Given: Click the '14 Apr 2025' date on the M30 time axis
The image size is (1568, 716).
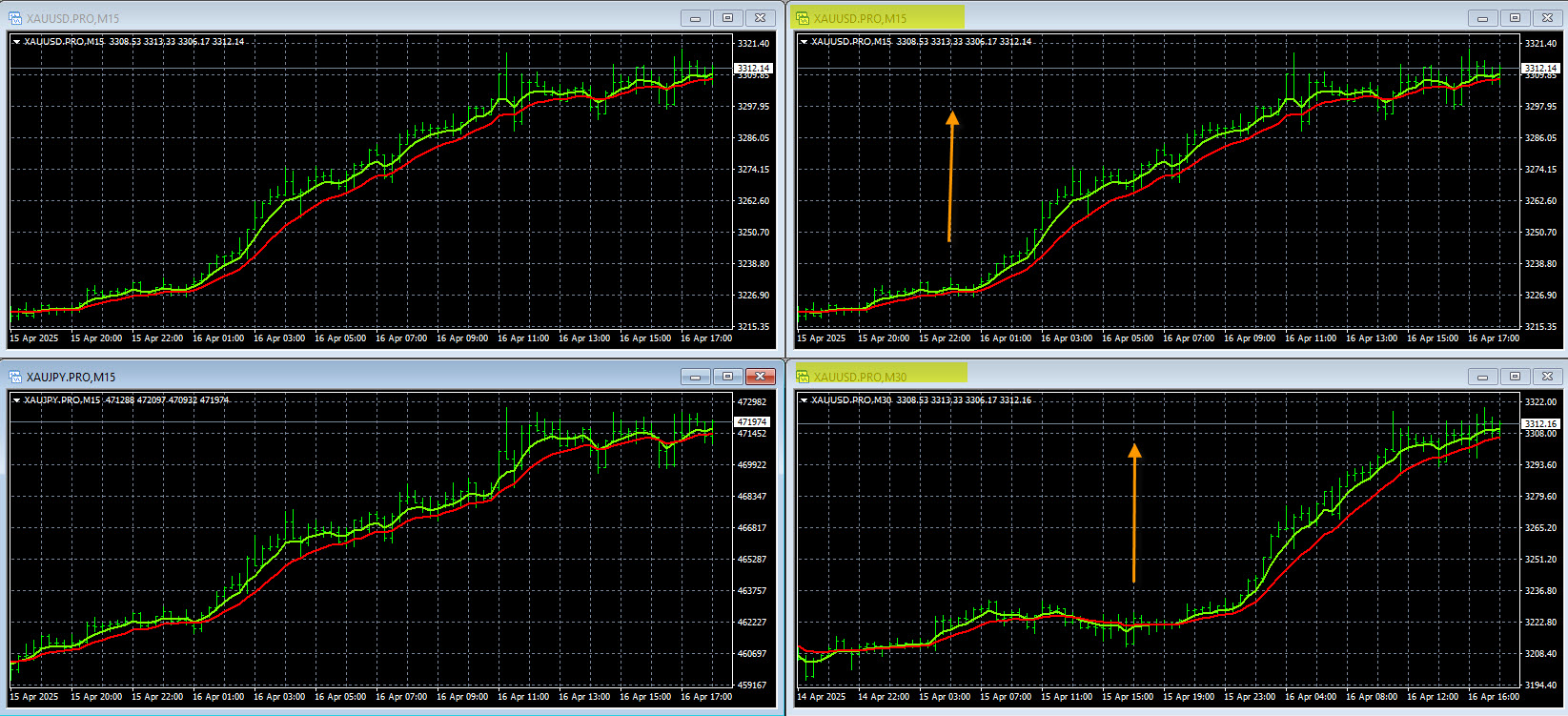Looking at the screenshot, I should 821,697.
